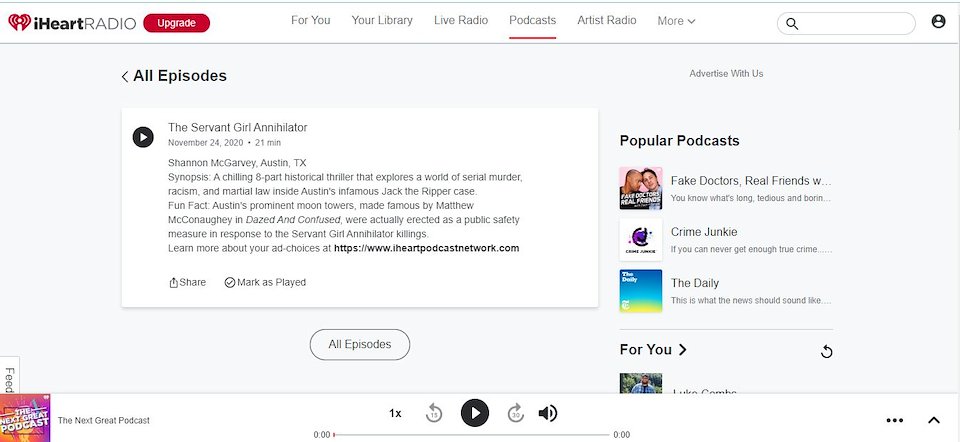Change the 1x playback speed

coord(395,413)
